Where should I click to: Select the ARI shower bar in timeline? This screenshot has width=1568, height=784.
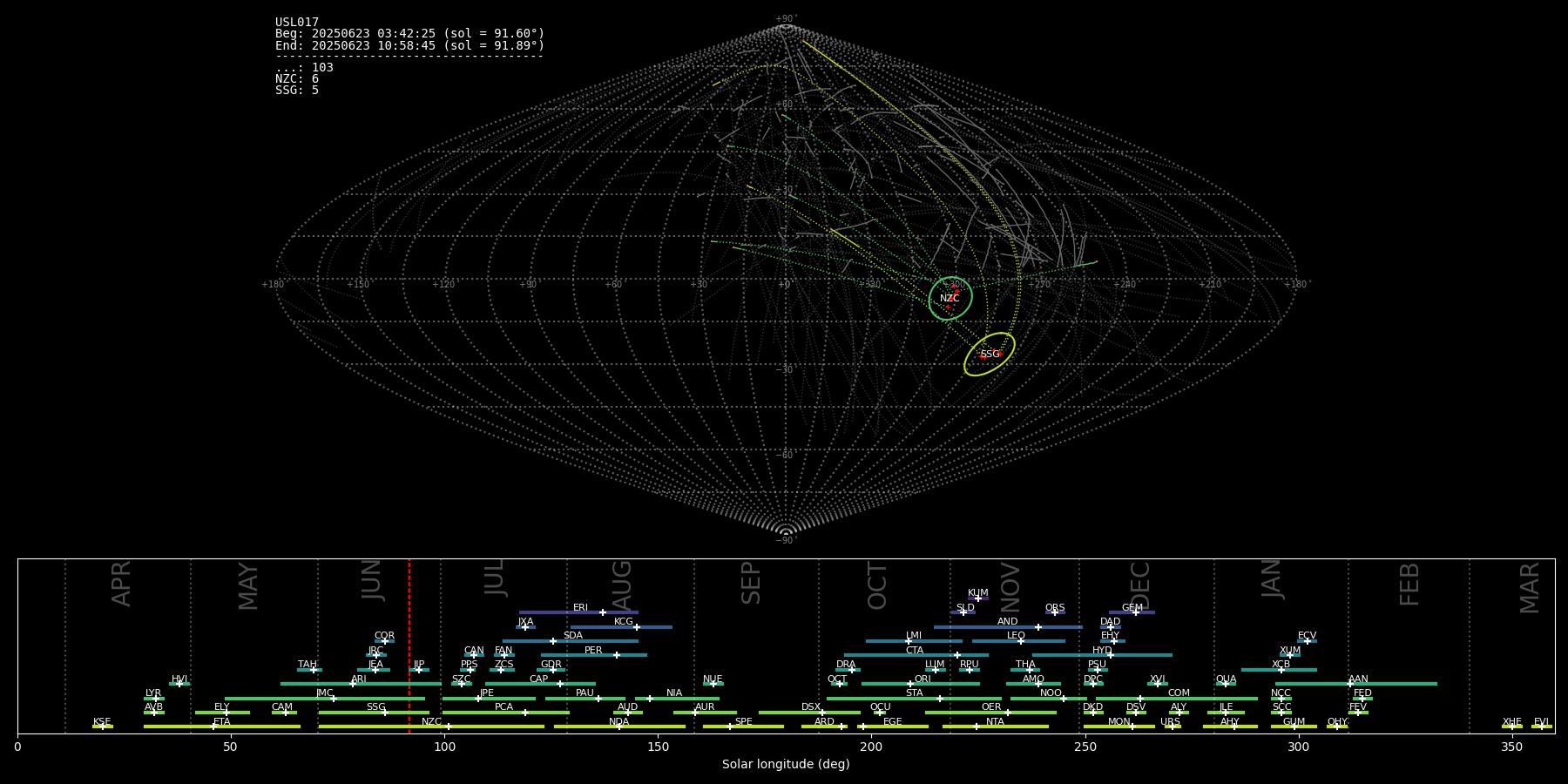click(x=361, y=684)
